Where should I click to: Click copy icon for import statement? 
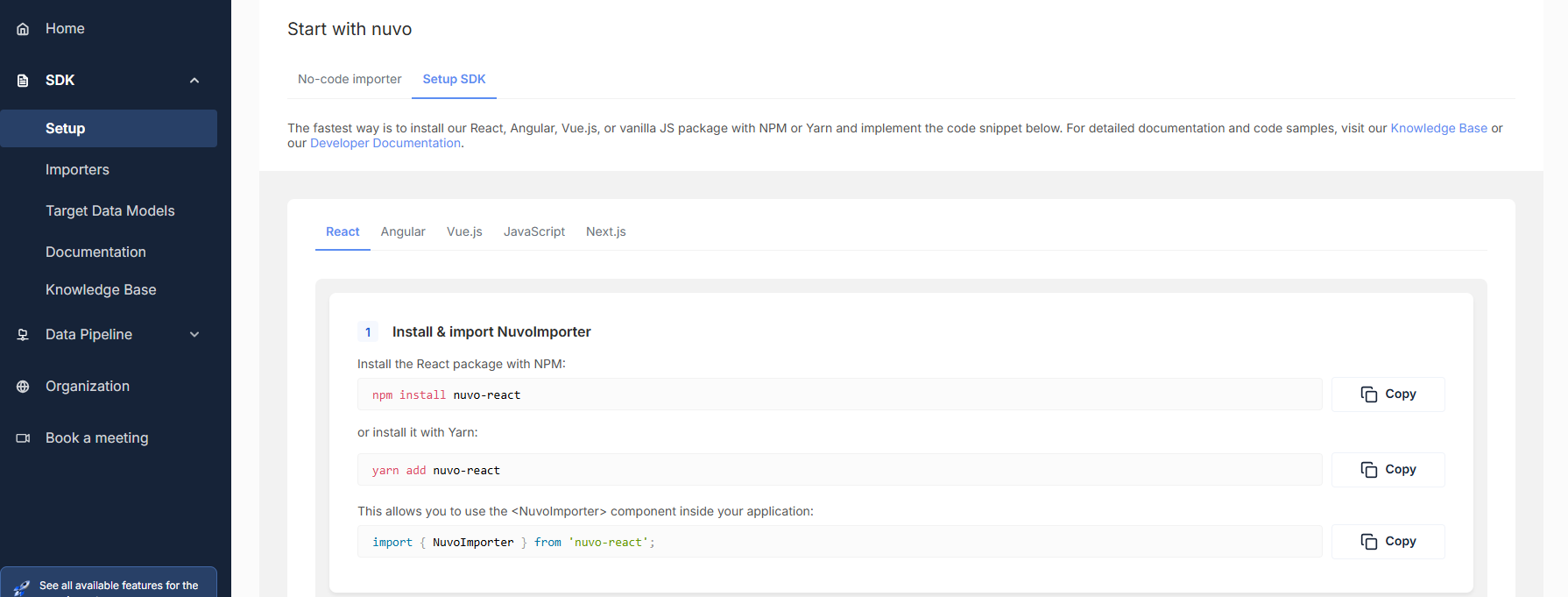tap(1369, 542)
